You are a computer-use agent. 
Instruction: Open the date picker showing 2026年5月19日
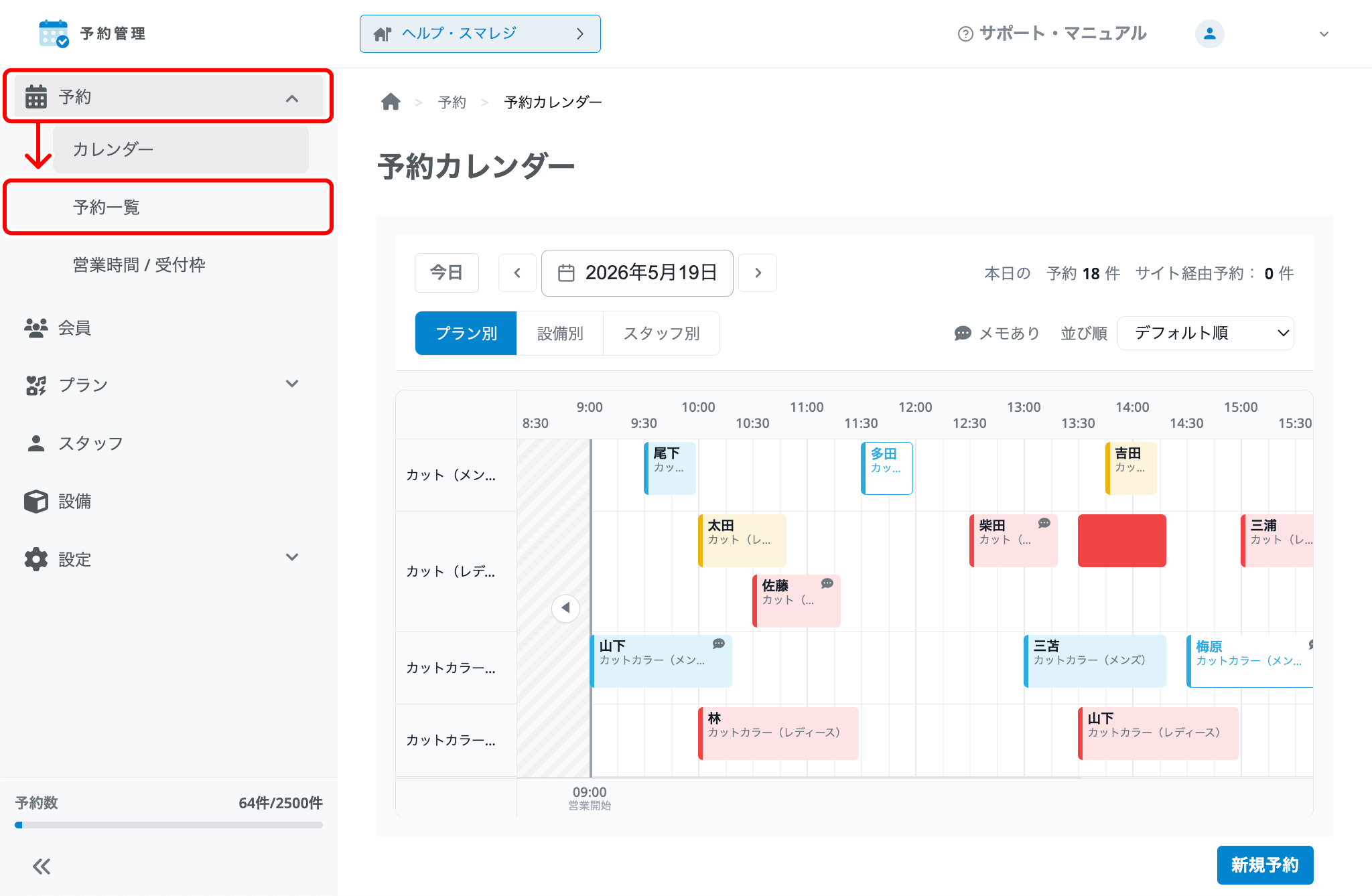click(x=637, y=273)
